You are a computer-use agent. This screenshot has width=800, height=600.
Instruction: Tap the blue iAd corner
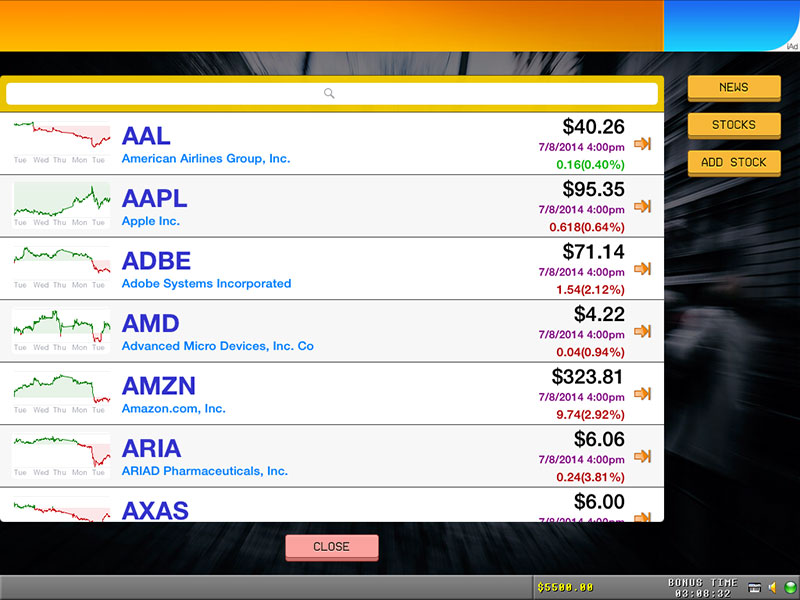(x=732, y=26)
